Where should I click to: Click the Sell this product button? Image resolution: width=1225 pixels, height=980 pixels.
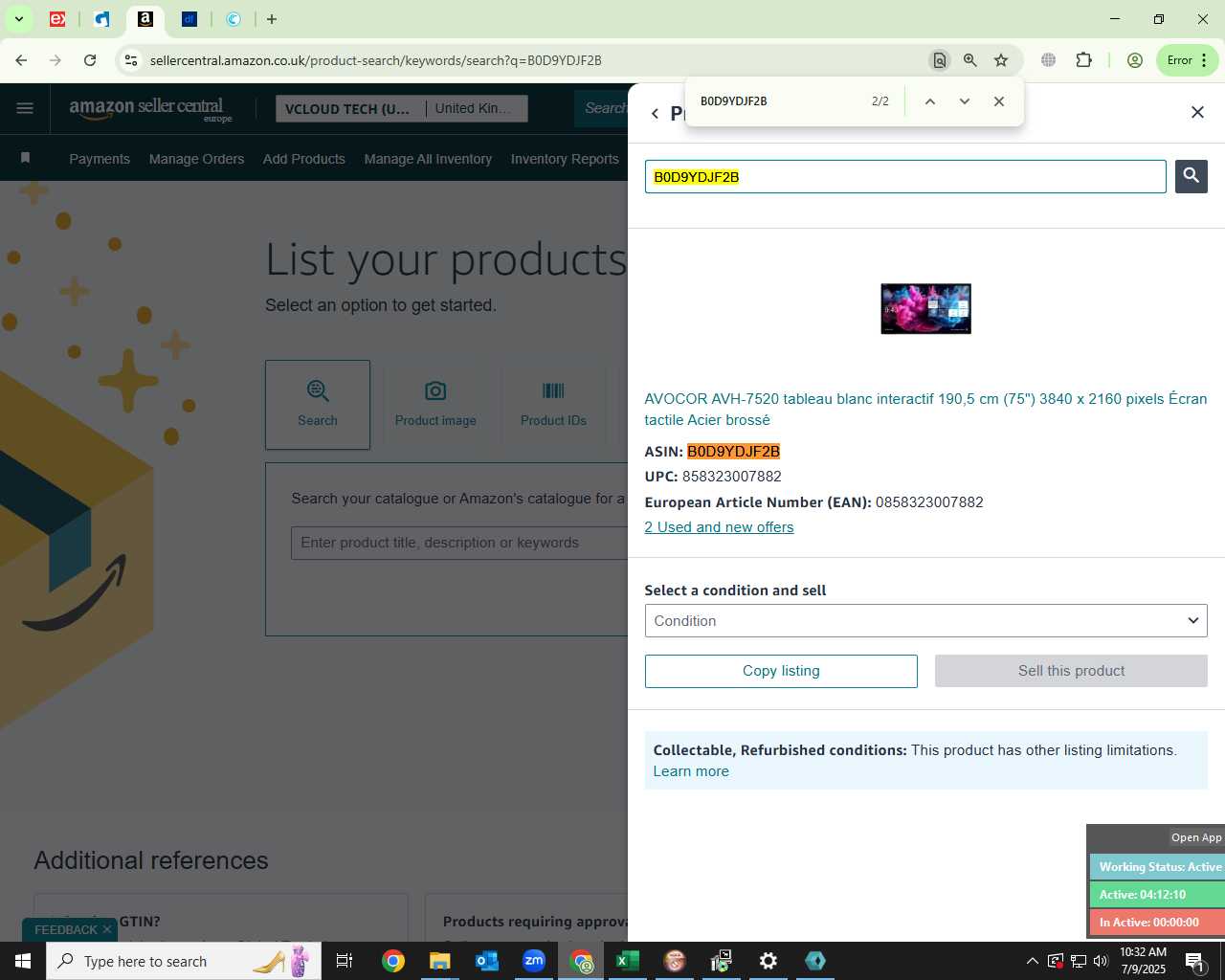[x=1071, y=671]
